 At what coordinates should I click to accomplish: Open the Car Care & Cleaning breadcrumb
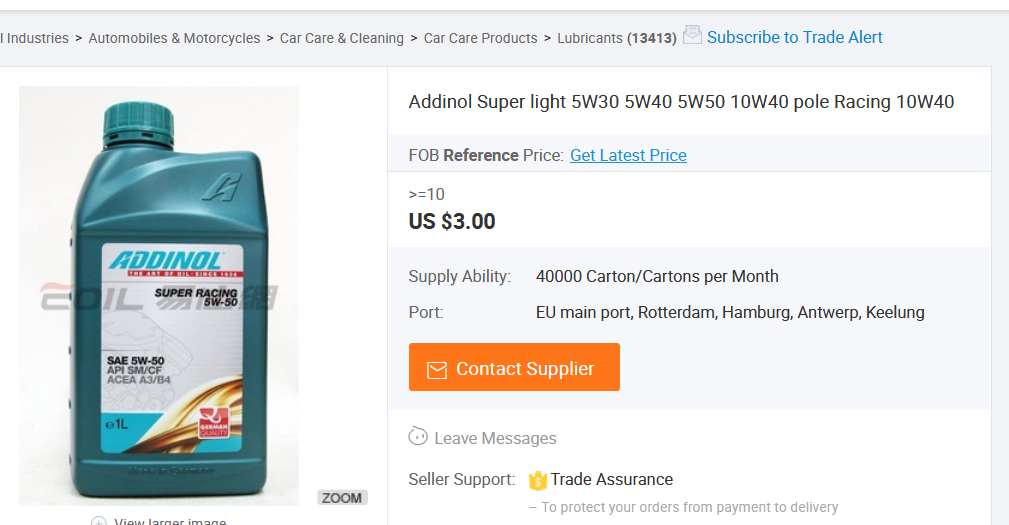(x=341, y=38)
